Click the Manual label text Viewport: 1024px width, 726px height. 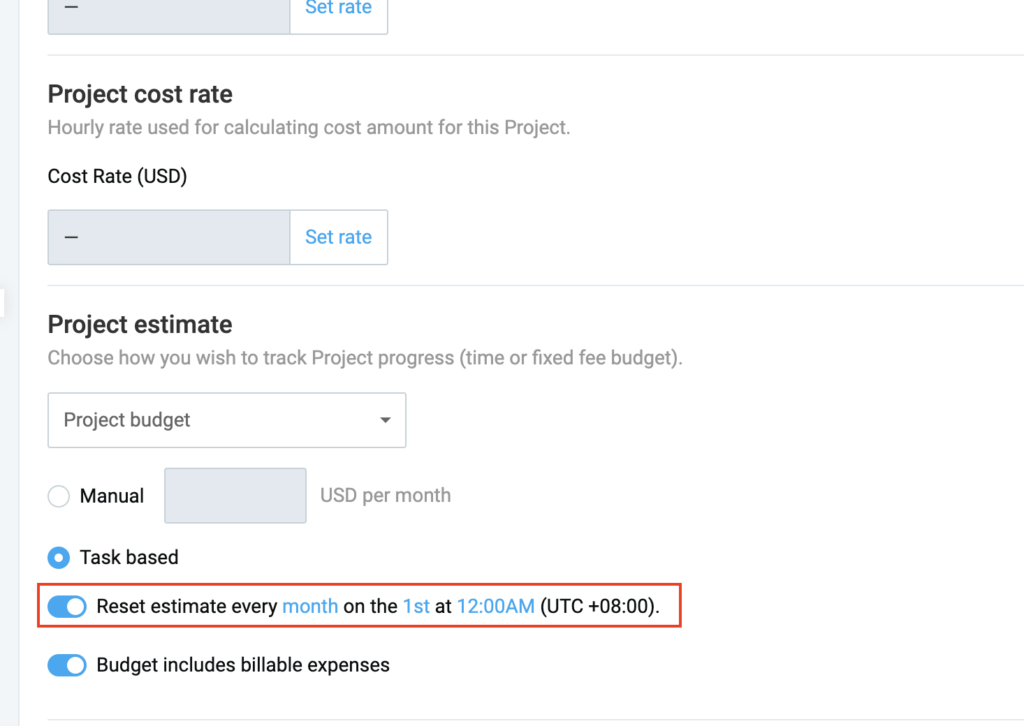click(x=112, y=496)
